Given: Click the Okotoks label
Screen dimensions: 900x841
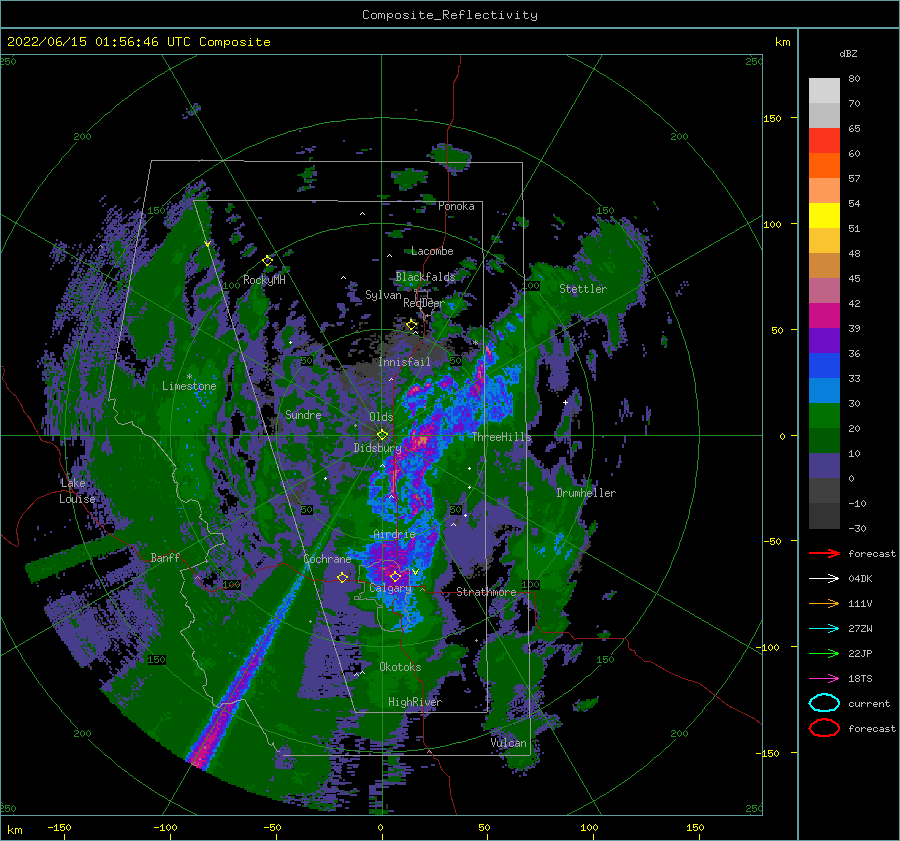Looking at the screenshot, I should 400,667.
